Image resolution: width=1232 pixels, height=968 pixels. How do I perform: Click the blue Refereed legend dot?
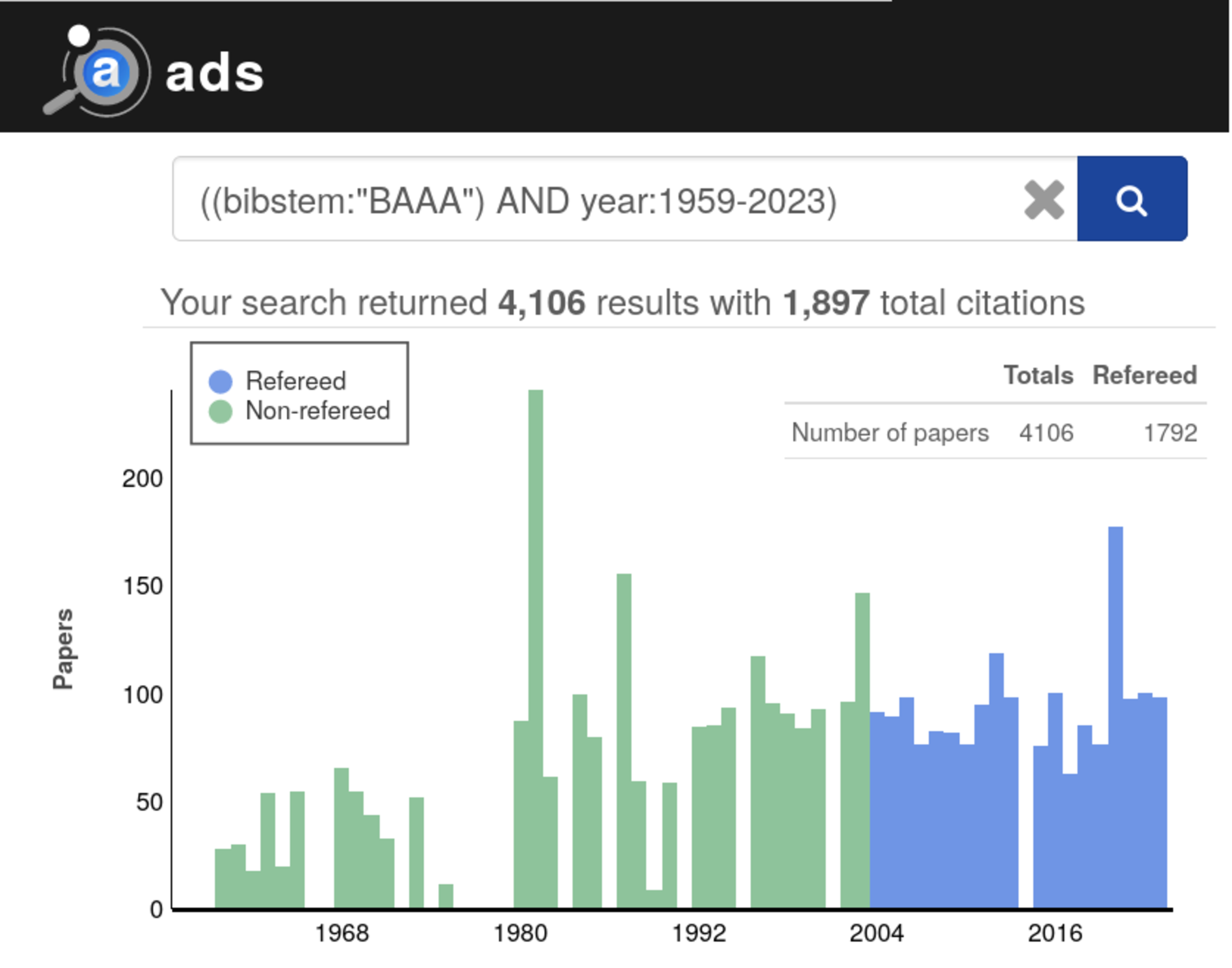221,382
